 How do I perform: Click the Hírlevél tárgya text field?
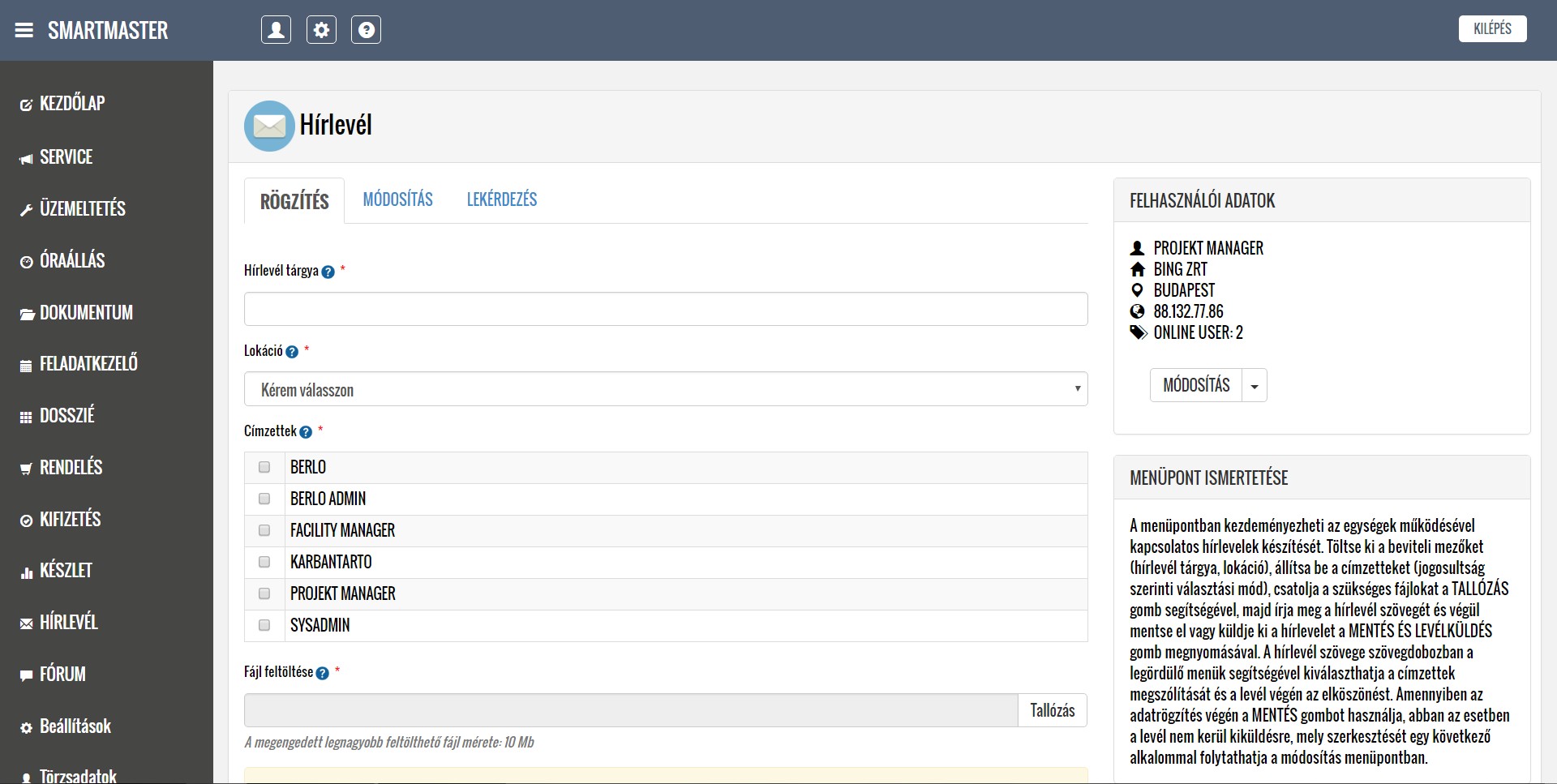click(x=665, y=309)
